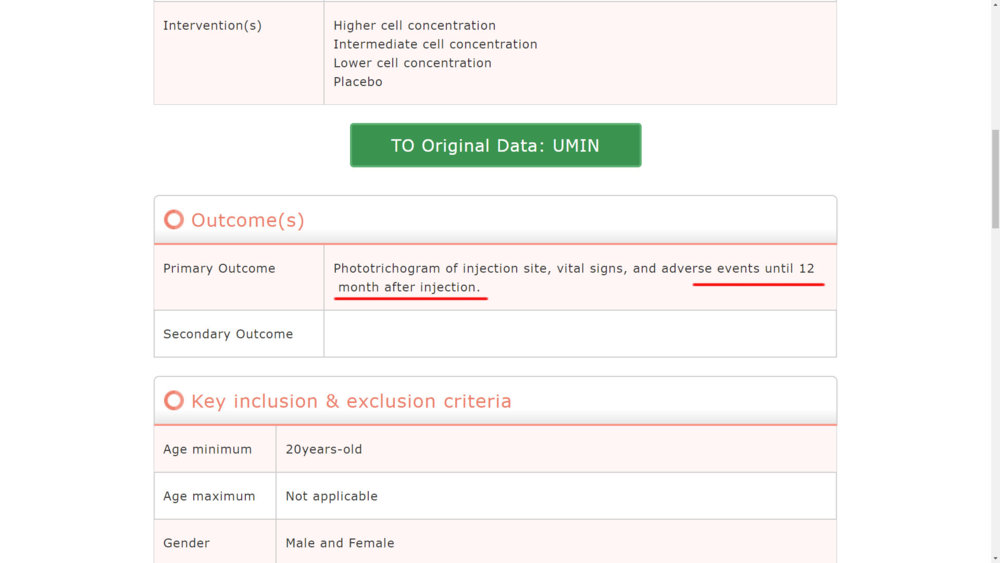This screenshot has width=1000, height=563.
Task: Click the circle icon beside Key inclusion heading
Action: click(x=174, y=401)
